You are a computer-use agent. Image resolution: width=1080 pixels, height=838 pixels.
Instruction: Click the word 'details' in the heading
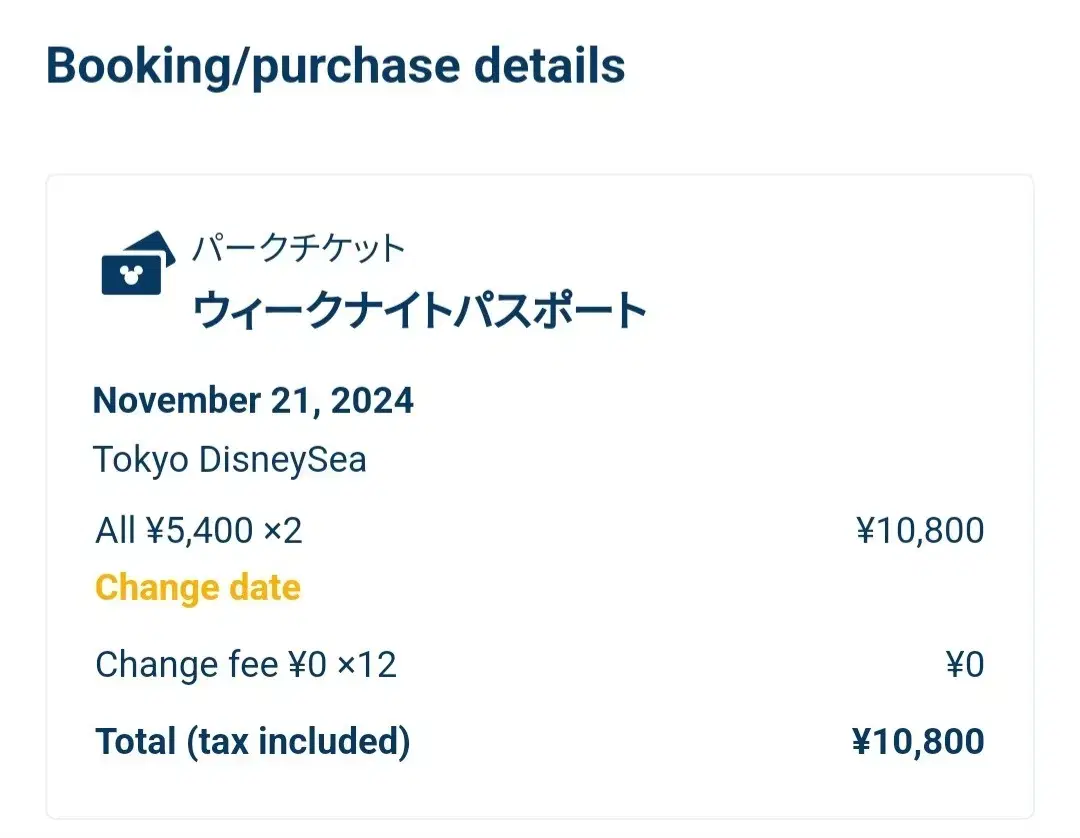(550, 65)
